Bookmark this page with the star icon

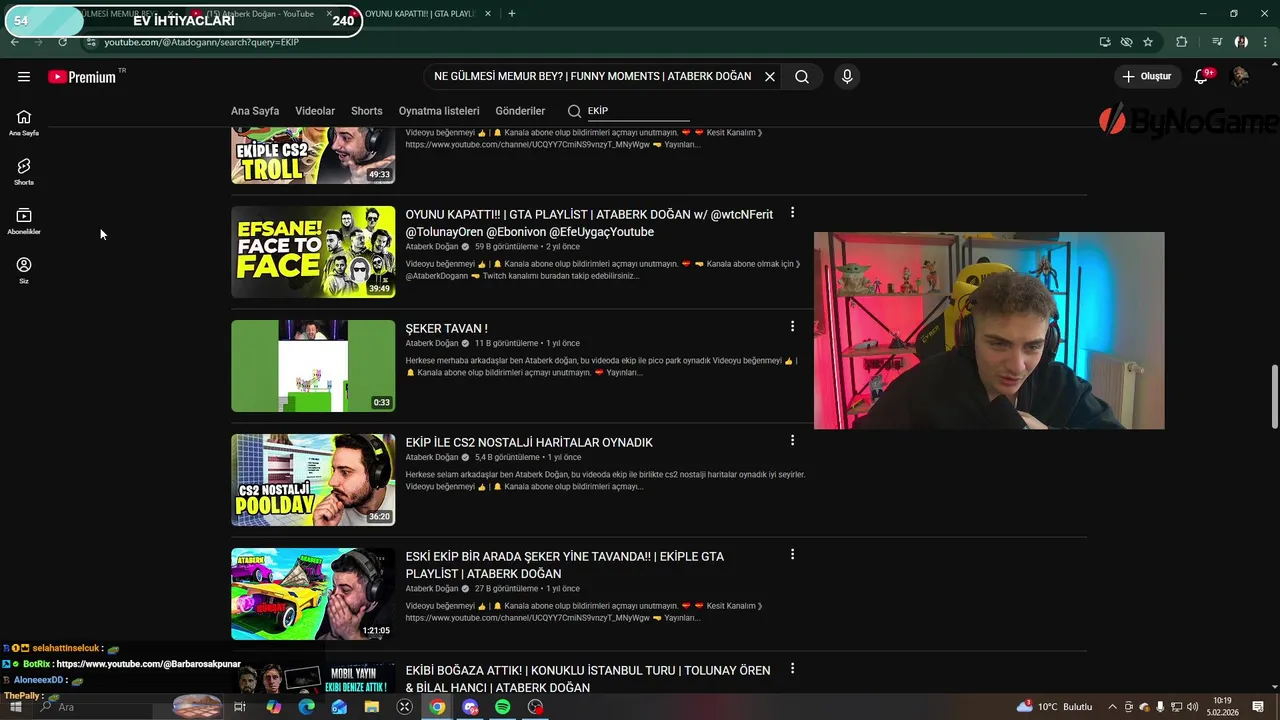click(x=1148, y=42)
